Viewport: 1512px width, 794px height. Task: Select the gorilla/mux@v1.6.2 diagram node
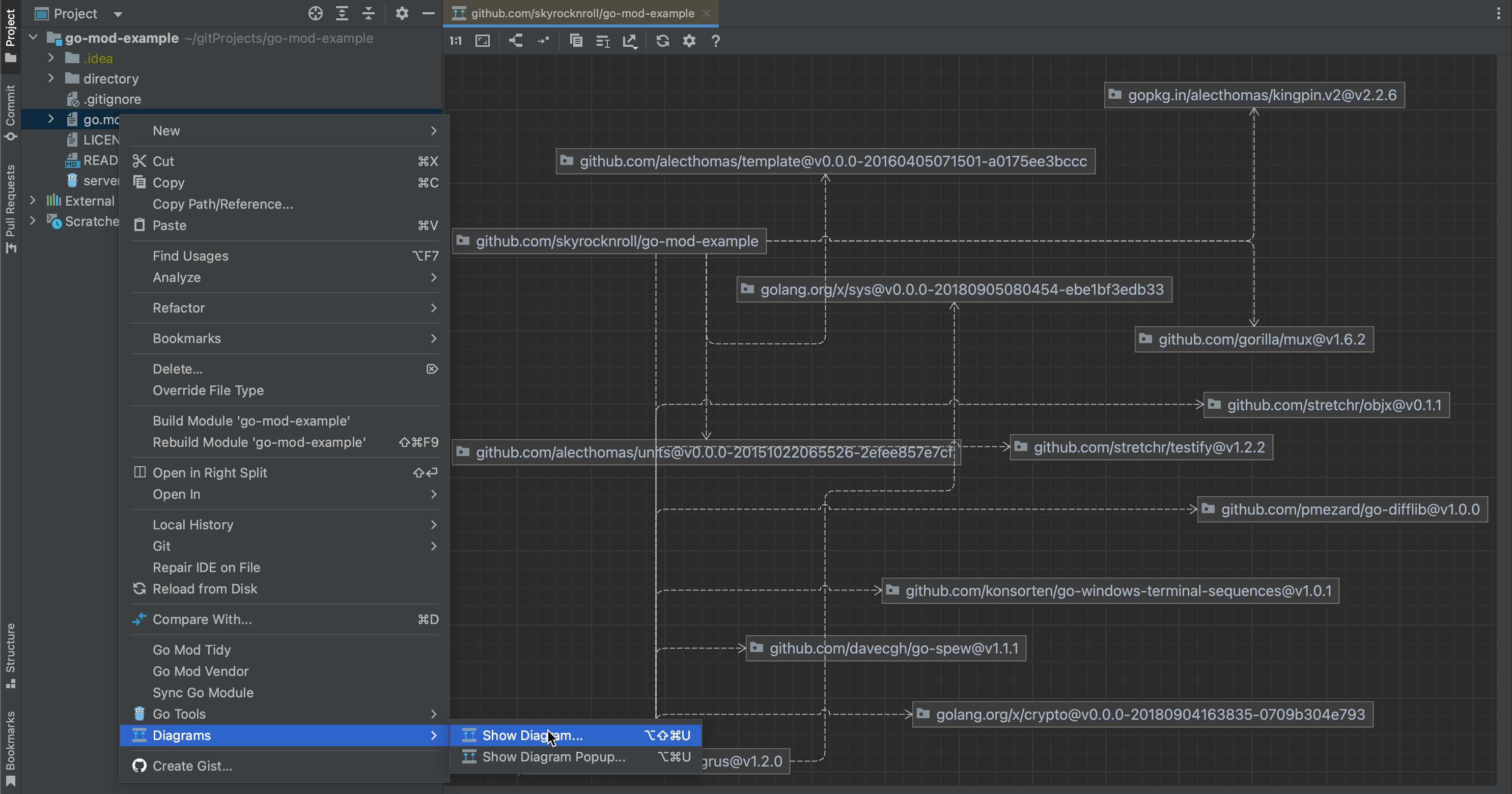coord(1261,339)
